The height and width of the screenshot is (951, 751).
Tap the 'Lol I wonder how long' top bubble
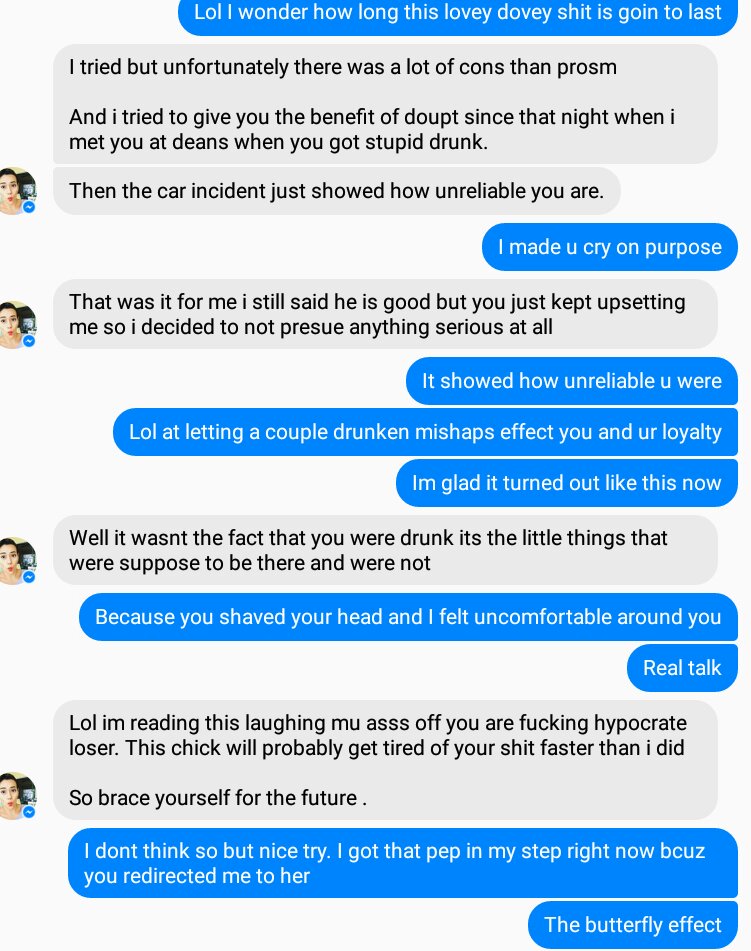tap(457, 13)
